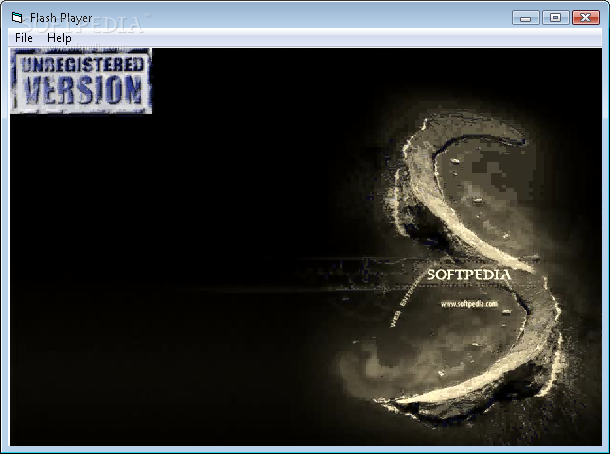Close the Flash Player window
Image resolution: width=610 pixels, height=454 pixels.
click(585, 18)
